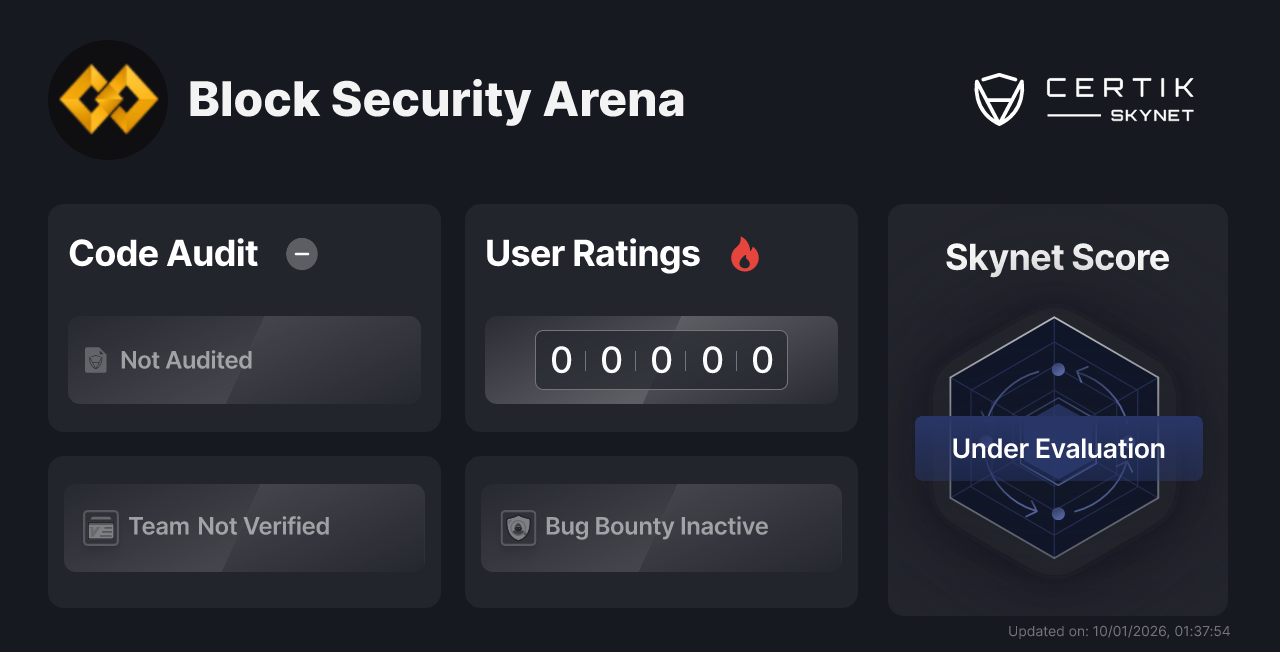1280x652 pixels.
Task: Toggle the Not Audited status field
Action: point(244,360)
